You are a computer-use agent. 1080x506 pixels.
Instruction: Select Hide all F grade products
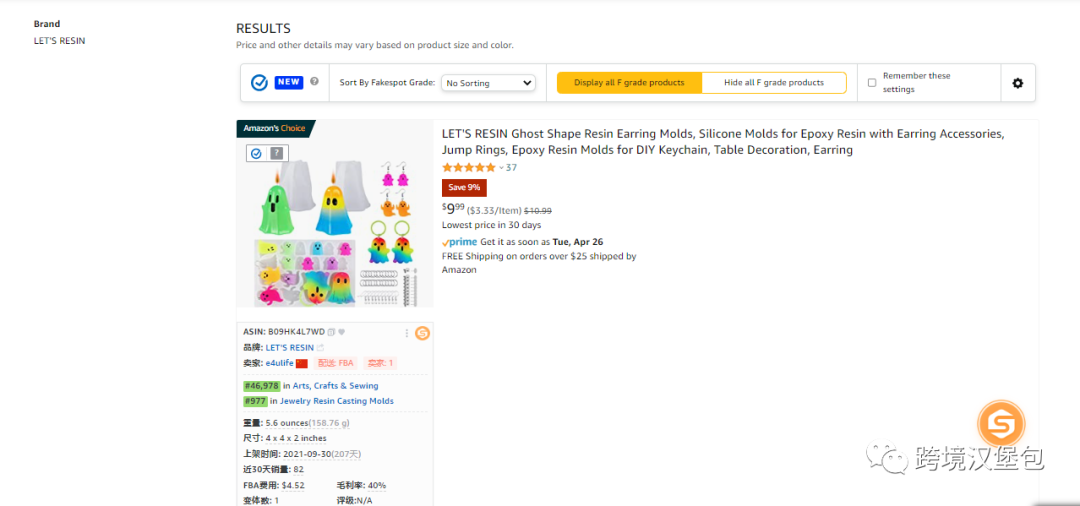coord(773,83)
